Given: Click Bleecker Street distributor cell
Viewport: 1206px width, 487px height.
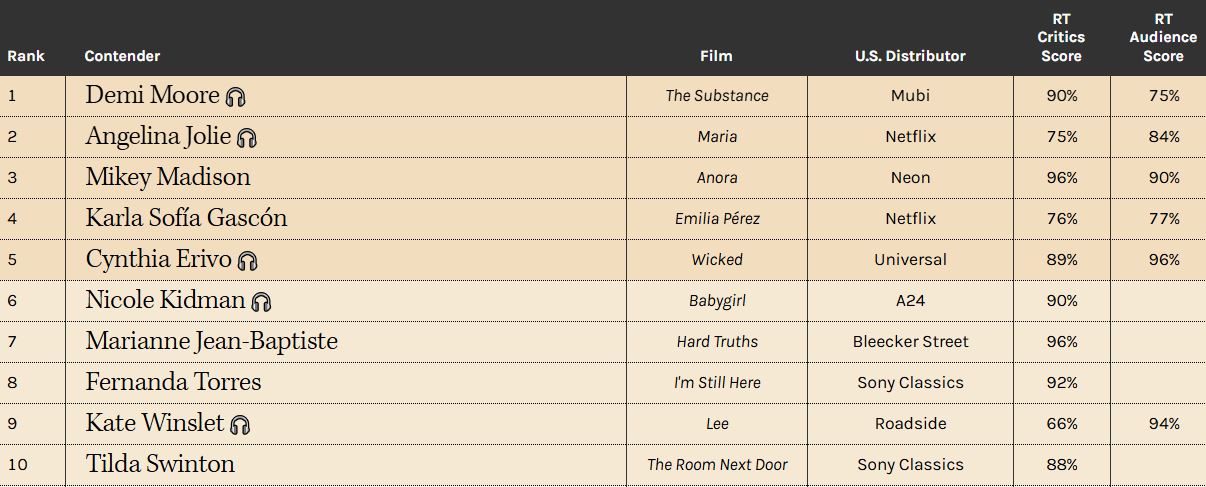Looking at the screenshot, I should click(910, 342).
